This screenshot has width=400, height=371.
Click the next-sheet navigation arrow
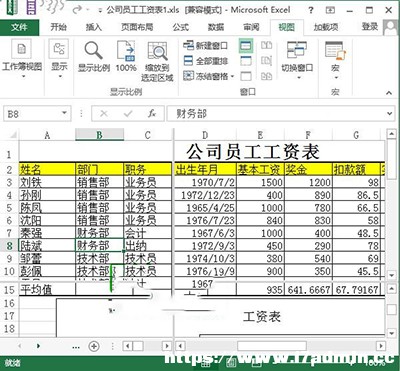pyautogui.click(x=39, y=346)
